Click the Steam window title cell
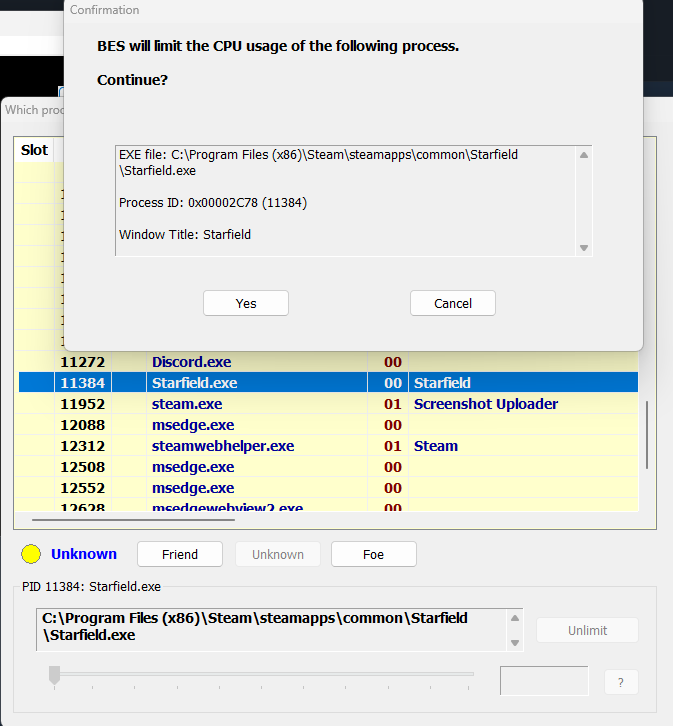 [x=523, y=446]
